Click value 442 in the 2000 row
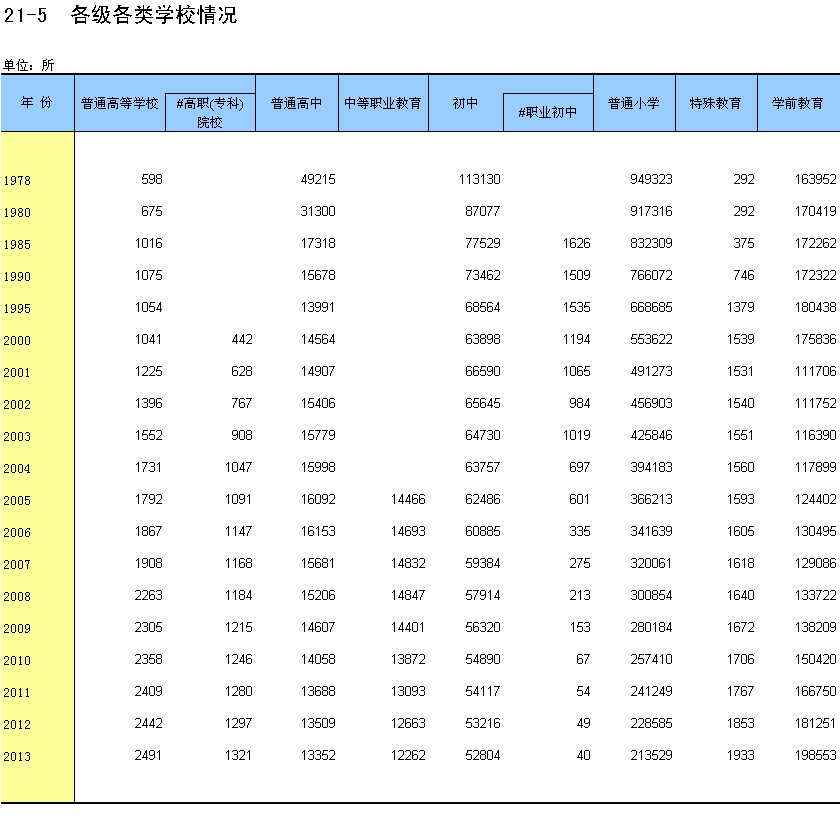This screenshot has width=840, height=836. tap(242, 340)
